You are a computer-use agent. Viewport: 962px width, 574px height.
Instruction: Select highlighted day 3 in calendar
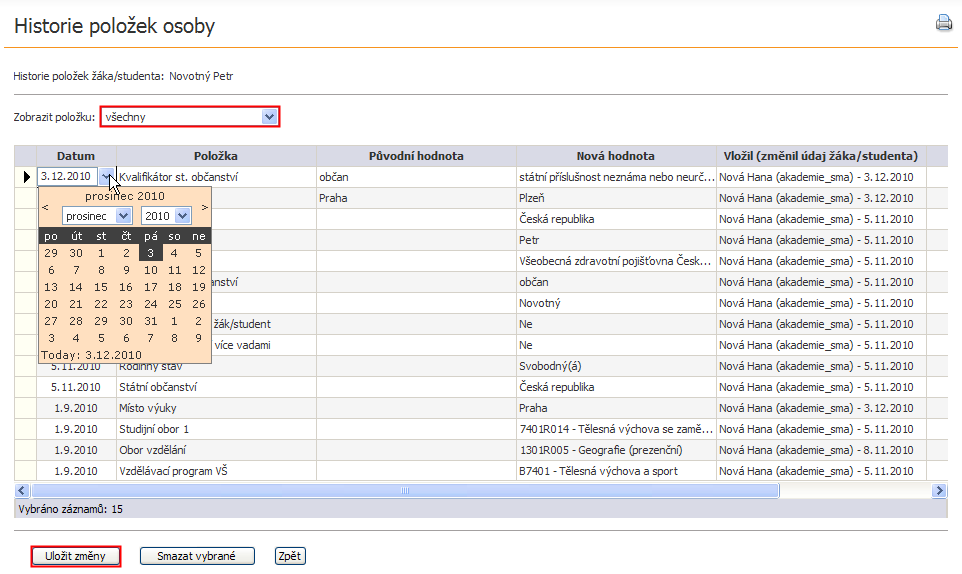150,253
